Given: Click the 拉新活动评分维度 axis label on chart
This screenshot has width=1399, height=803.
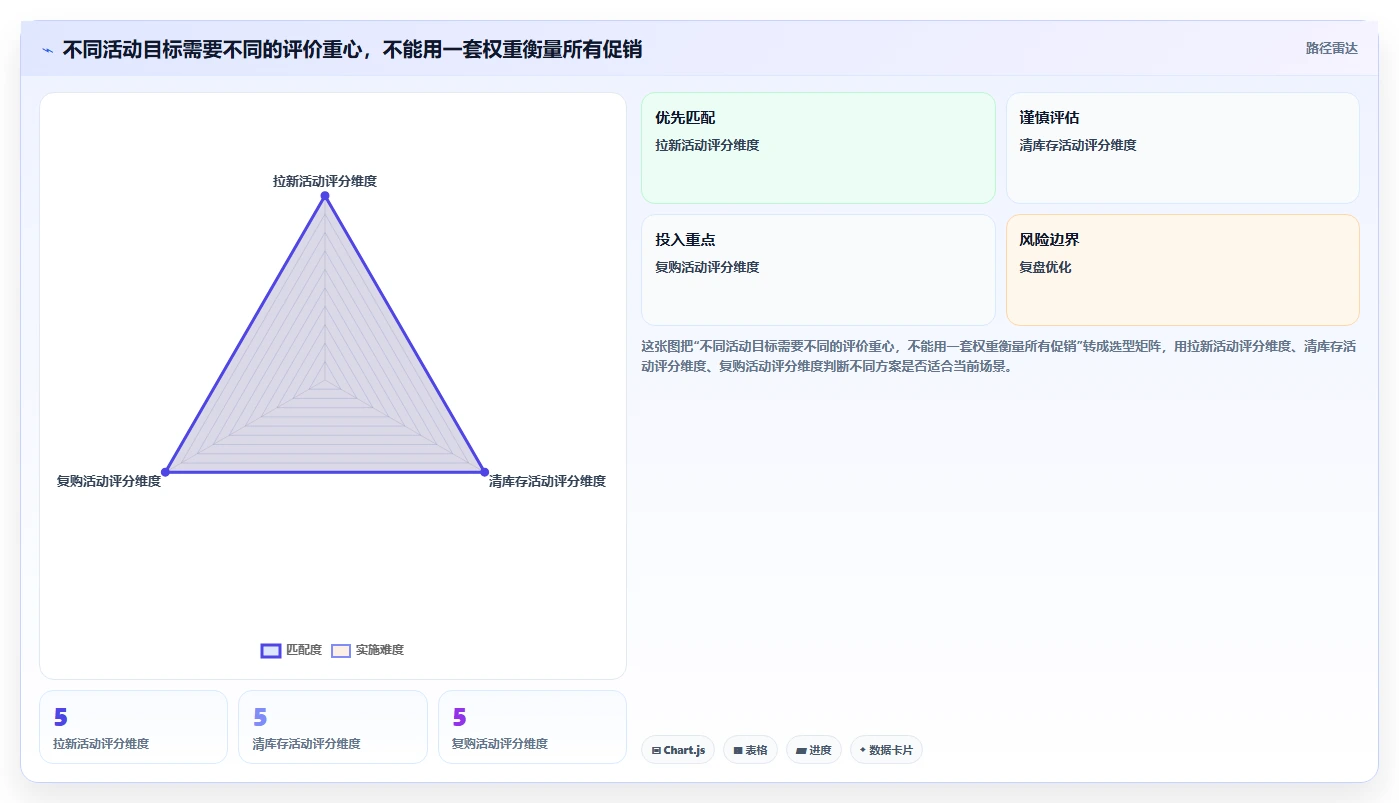Looking at the screenshot, I should pyautogui.click(x=325, y=181).
